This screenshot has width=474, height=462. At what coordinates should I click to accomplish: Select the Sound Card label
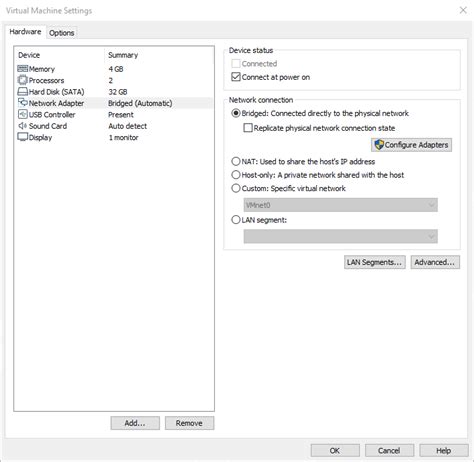pyautogui.click(x=48, y=126)
